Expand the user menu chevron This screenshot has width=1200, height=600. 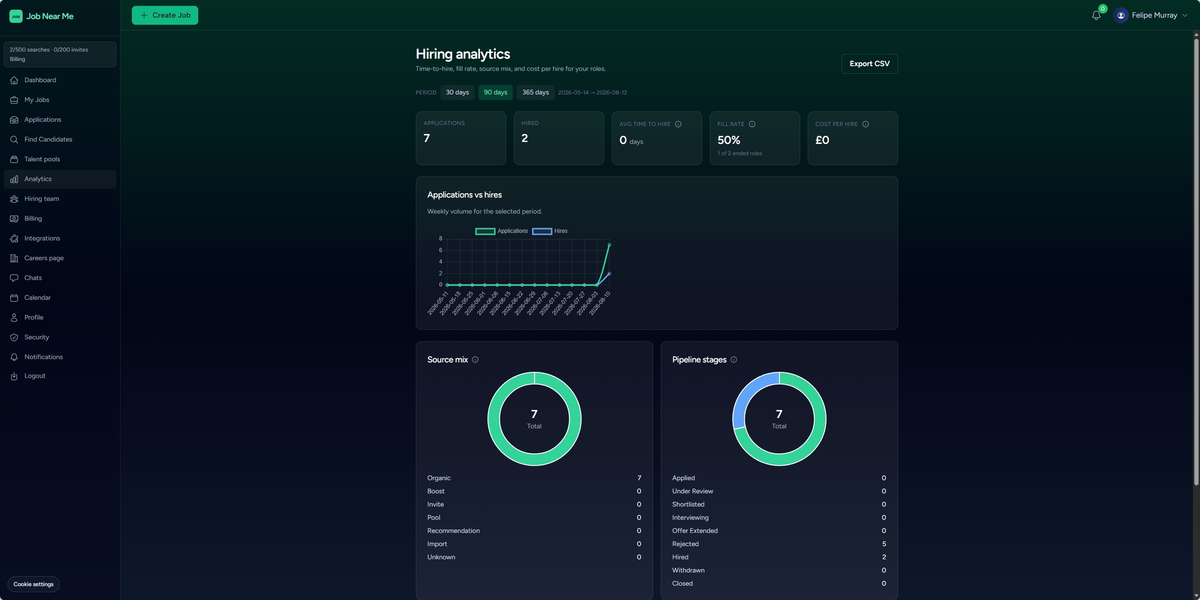pyautogui.click(x=1185, y=15)
